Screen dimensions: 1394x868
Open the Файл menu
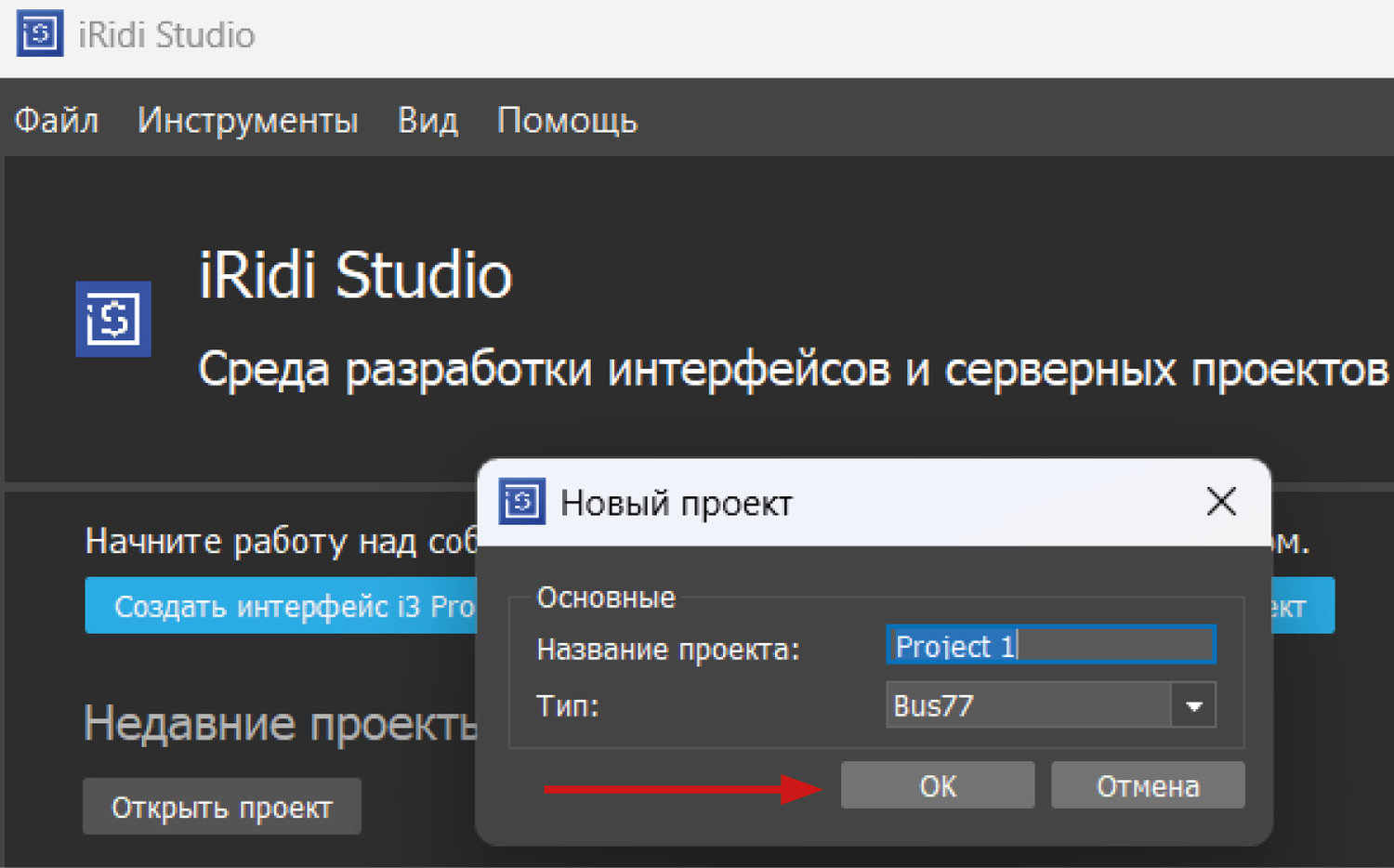coord(57,121)
